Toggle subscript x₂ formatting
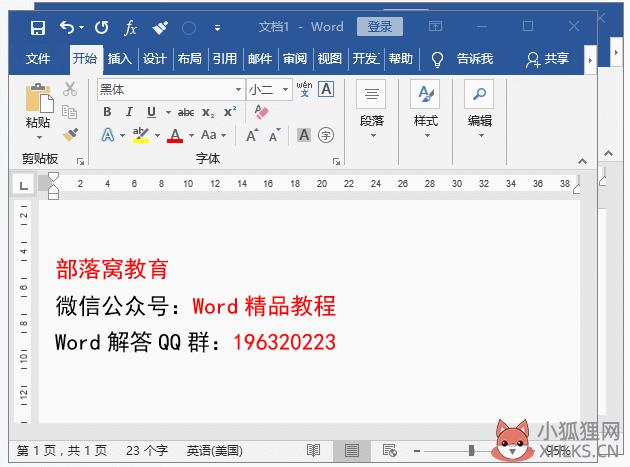This screenshot has height=467, width=630. pos(208,113)
